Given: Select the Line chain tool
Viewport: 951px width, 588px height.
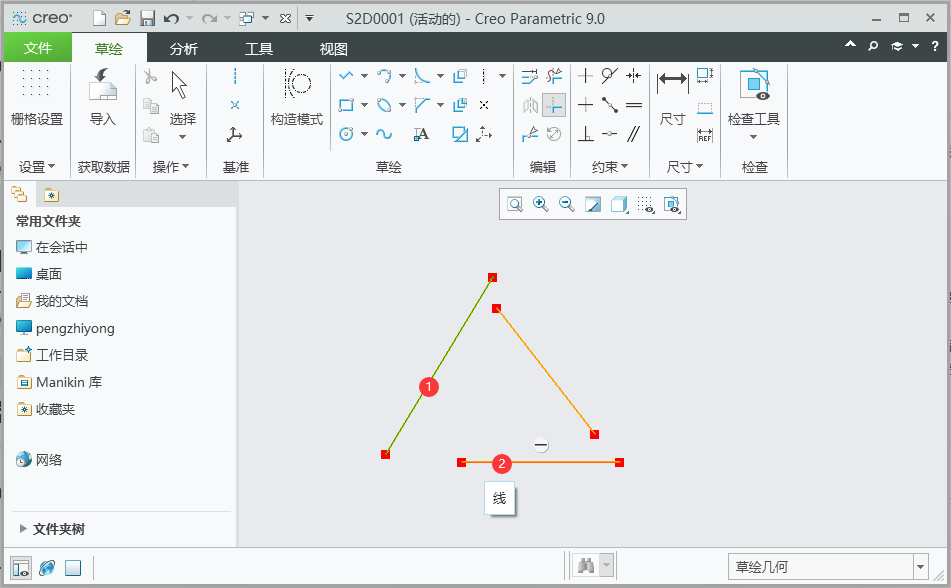Looking at the screenshot, I should [x=346, y=76].
